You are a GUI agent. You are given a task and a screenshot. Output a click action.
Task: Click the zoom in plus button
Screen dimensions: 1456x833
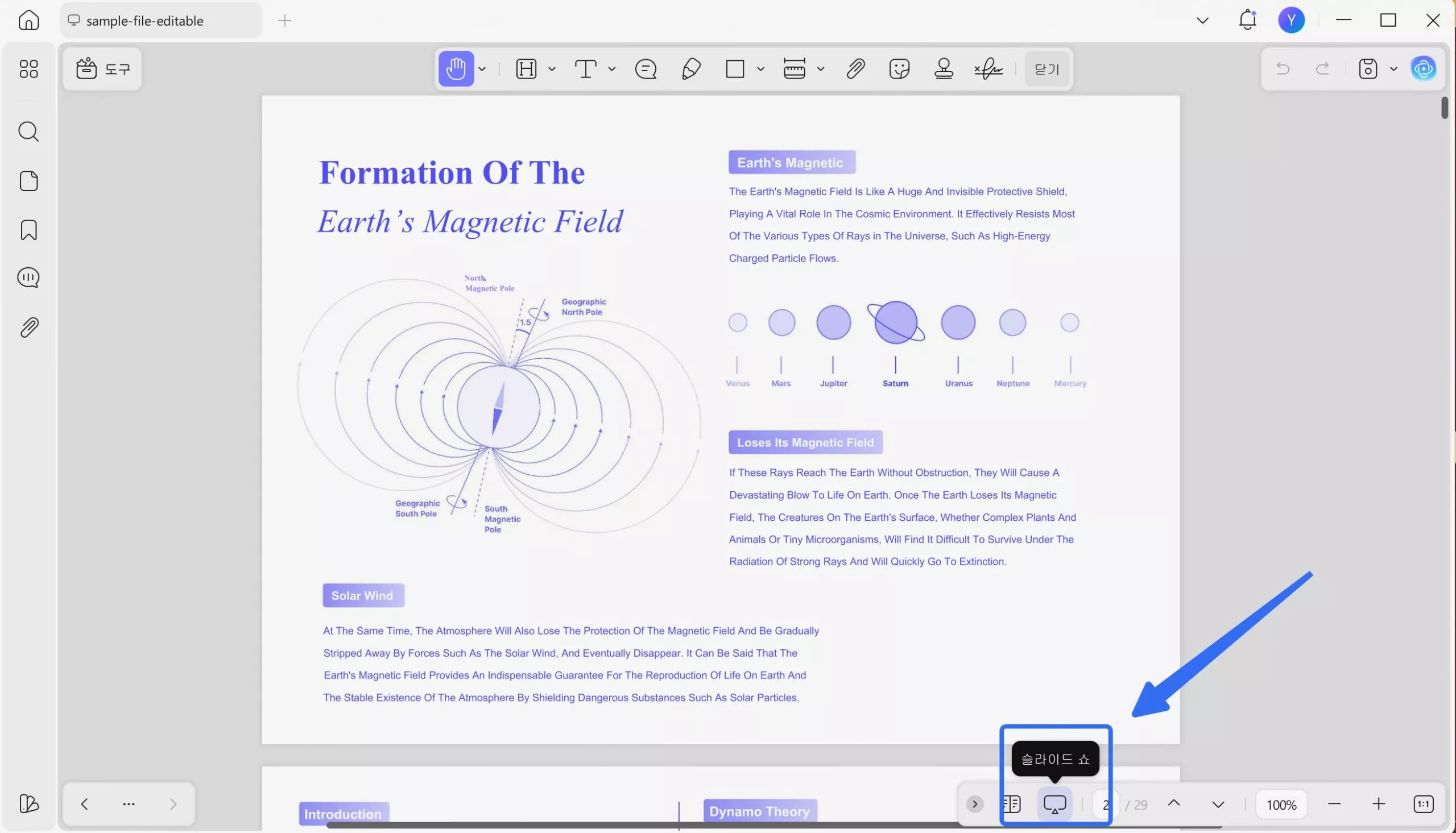click(x=1378, y=804)
